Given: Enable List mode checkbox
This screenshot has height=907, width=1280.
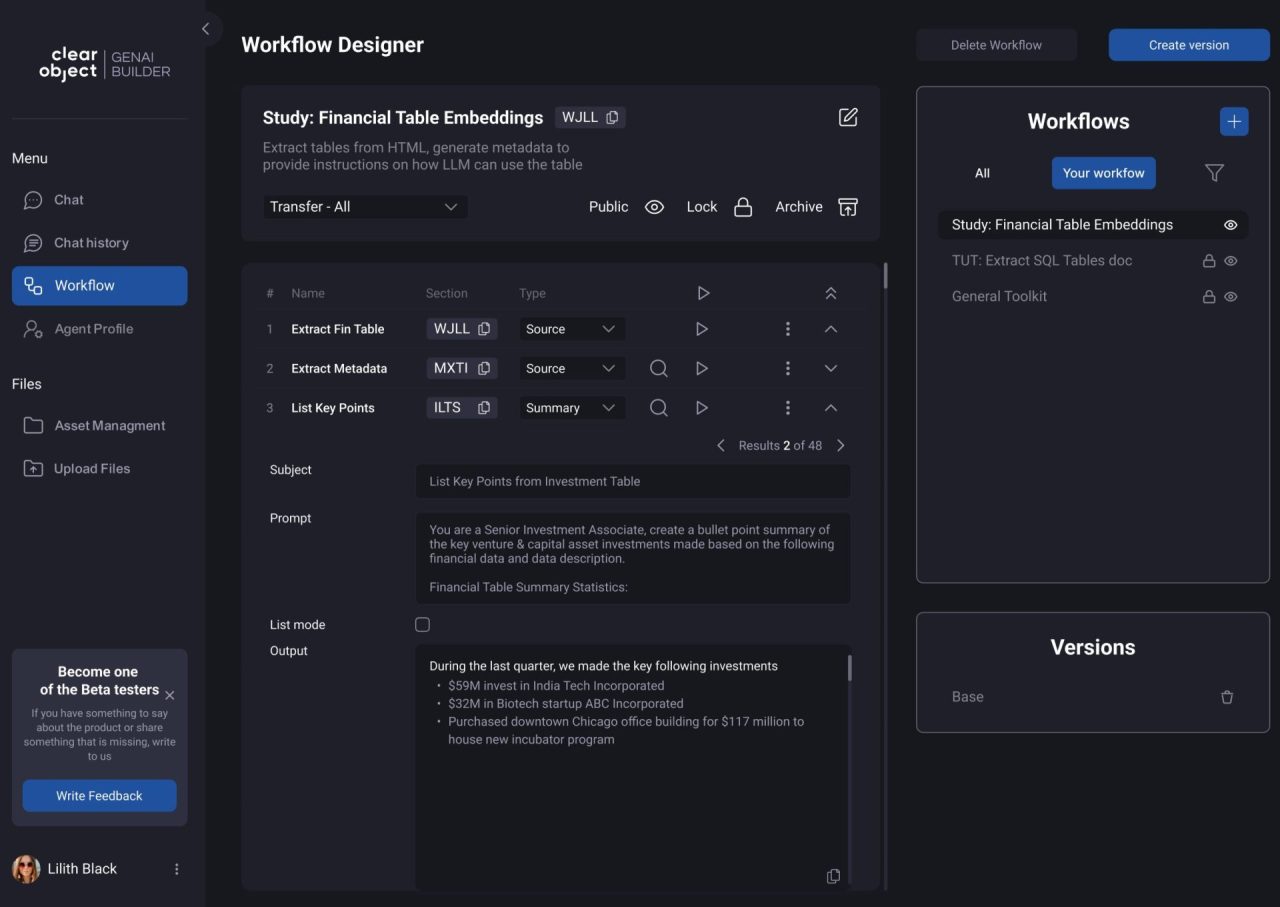Looking at the screenshot, I should click(x=422, y=624).
